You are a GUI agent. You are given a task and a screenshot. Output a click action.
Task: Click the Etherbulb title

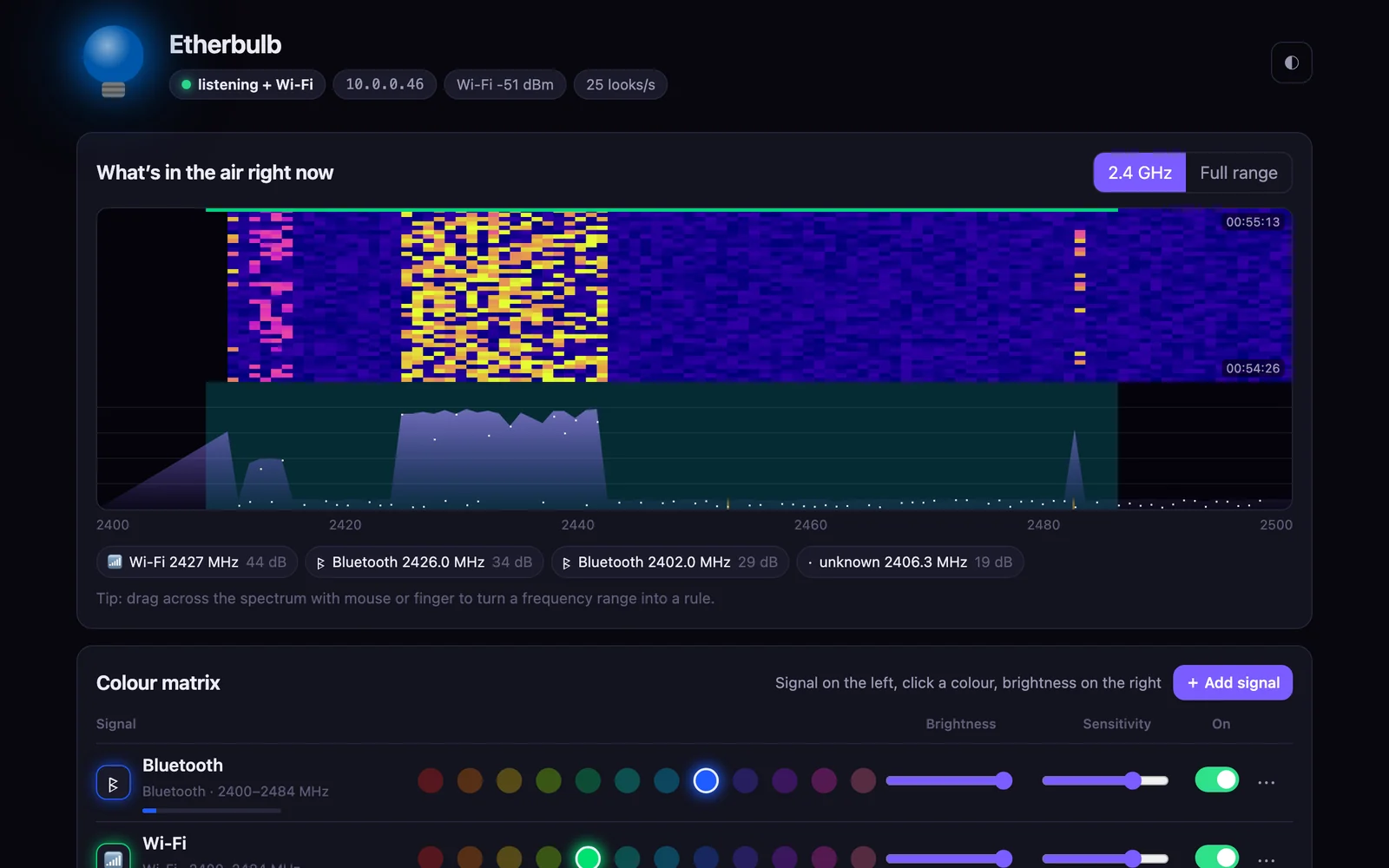click(225, 44)
